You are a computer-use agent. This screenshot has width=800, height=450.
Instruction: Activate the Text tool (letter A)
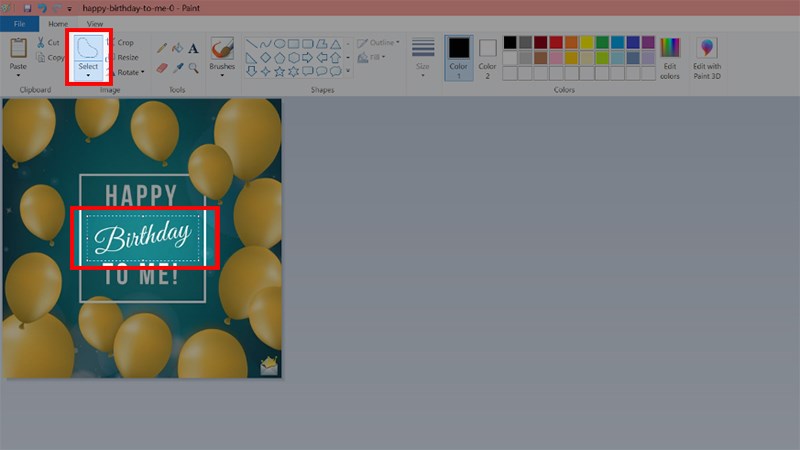[x=193, y=48]
